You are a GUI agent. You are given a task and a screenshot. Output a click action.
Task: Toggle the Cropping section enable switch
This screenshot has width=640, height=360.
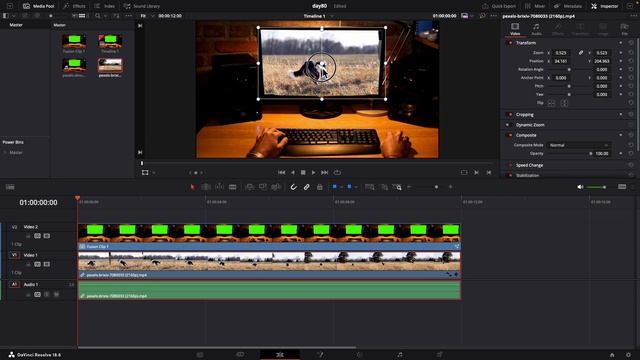click(510, 115)
